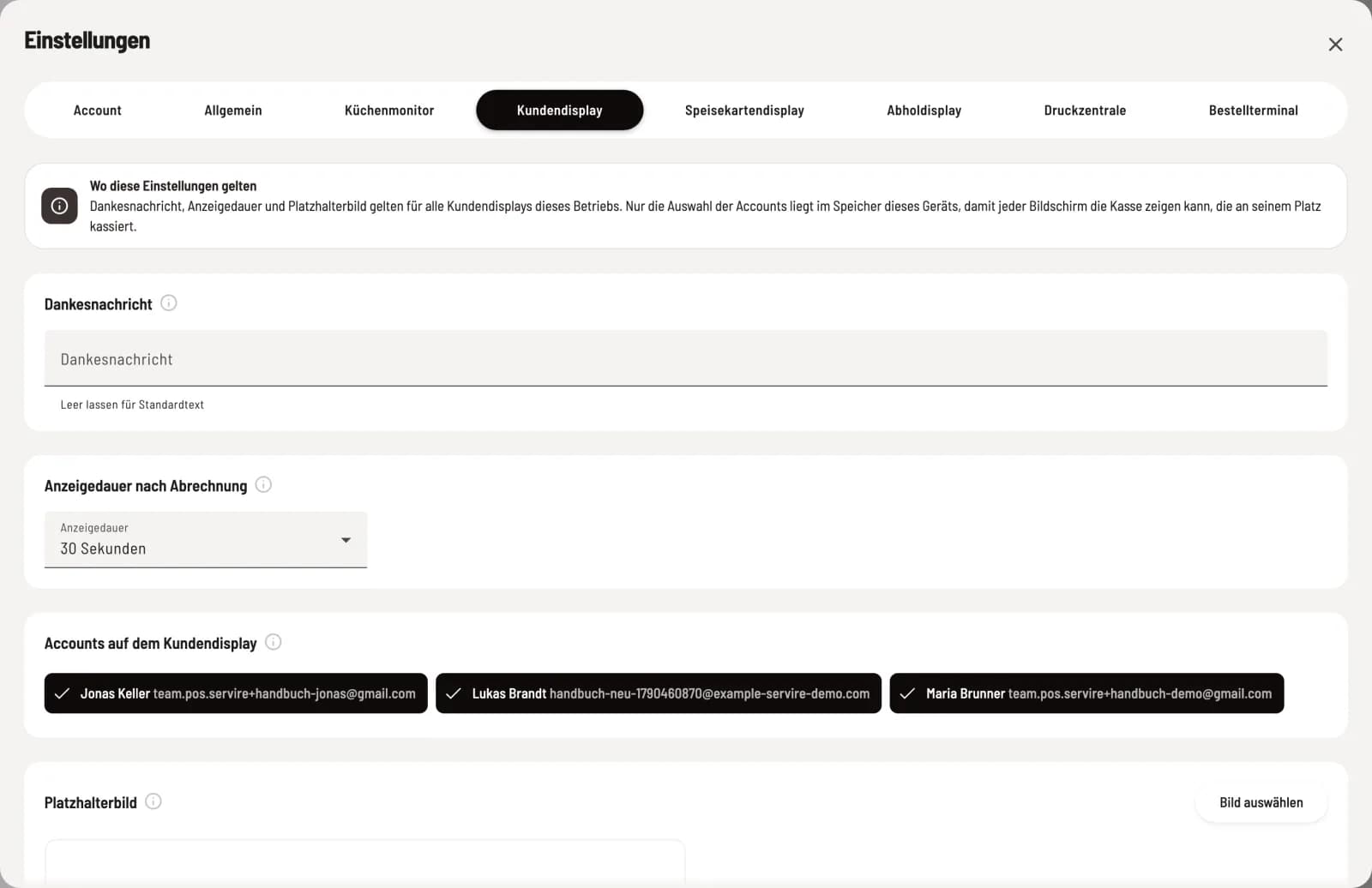This screenshot has height=888, width=1372.
Task: Open the Abholdisplay tab
Action: point(924,111)
